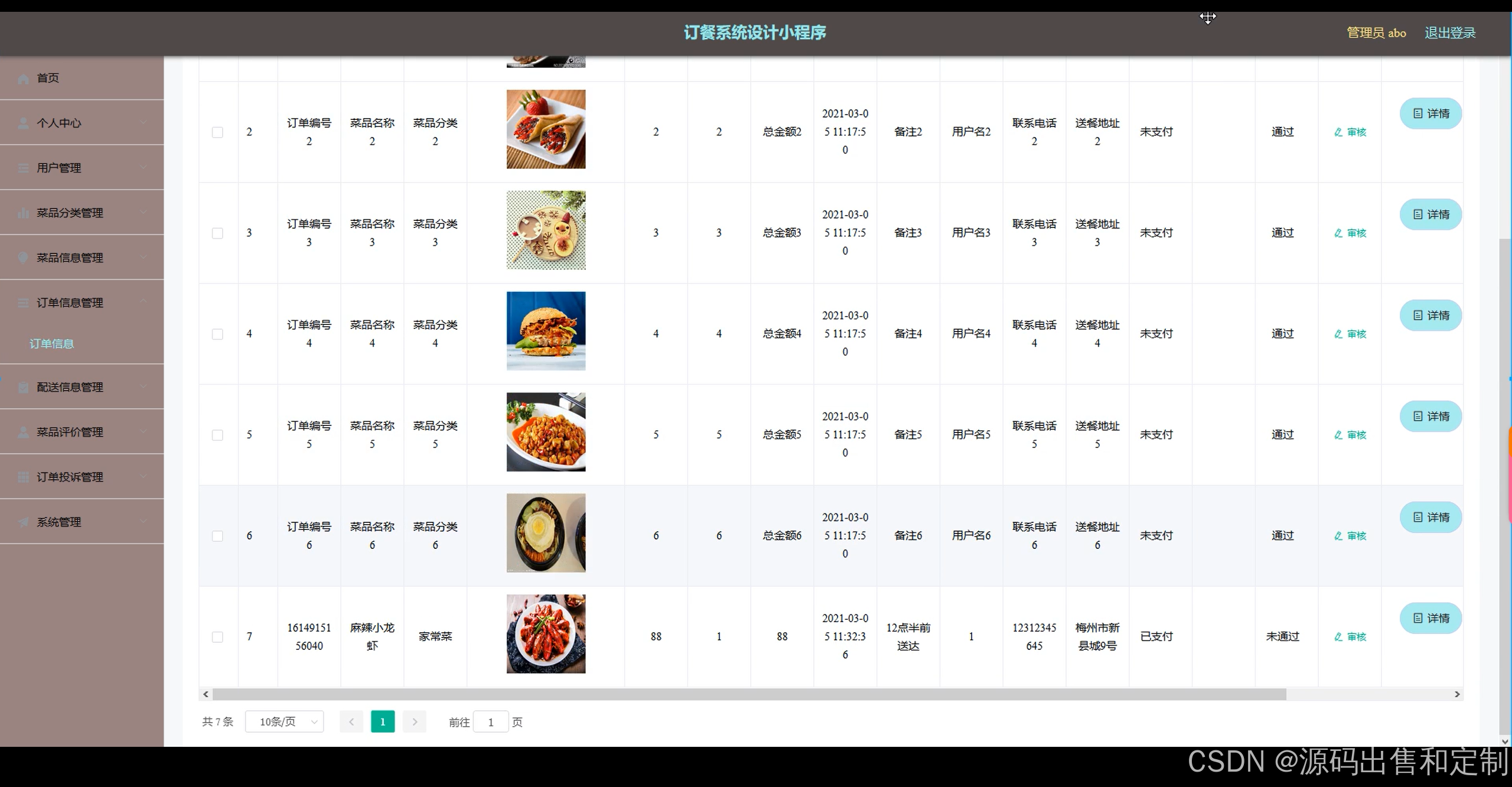Tick the checkbox for order row 7
The image size is (1512, 787).
[x=217, y=637]
